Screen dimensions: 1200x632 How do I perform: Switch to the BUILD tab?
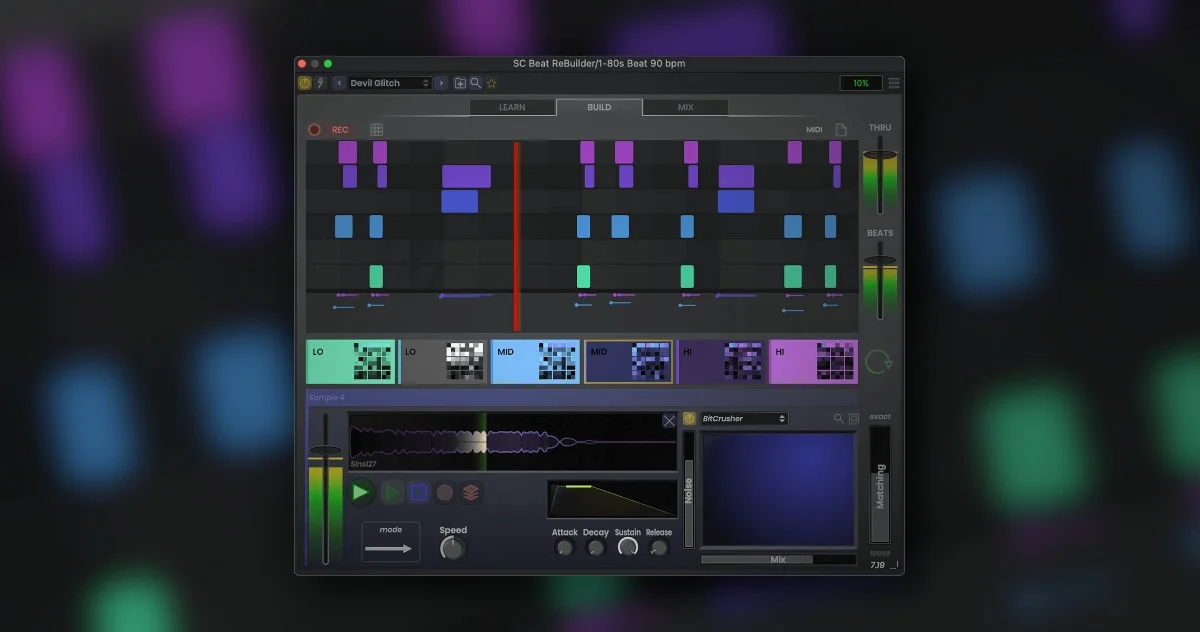tap(599, 107)
